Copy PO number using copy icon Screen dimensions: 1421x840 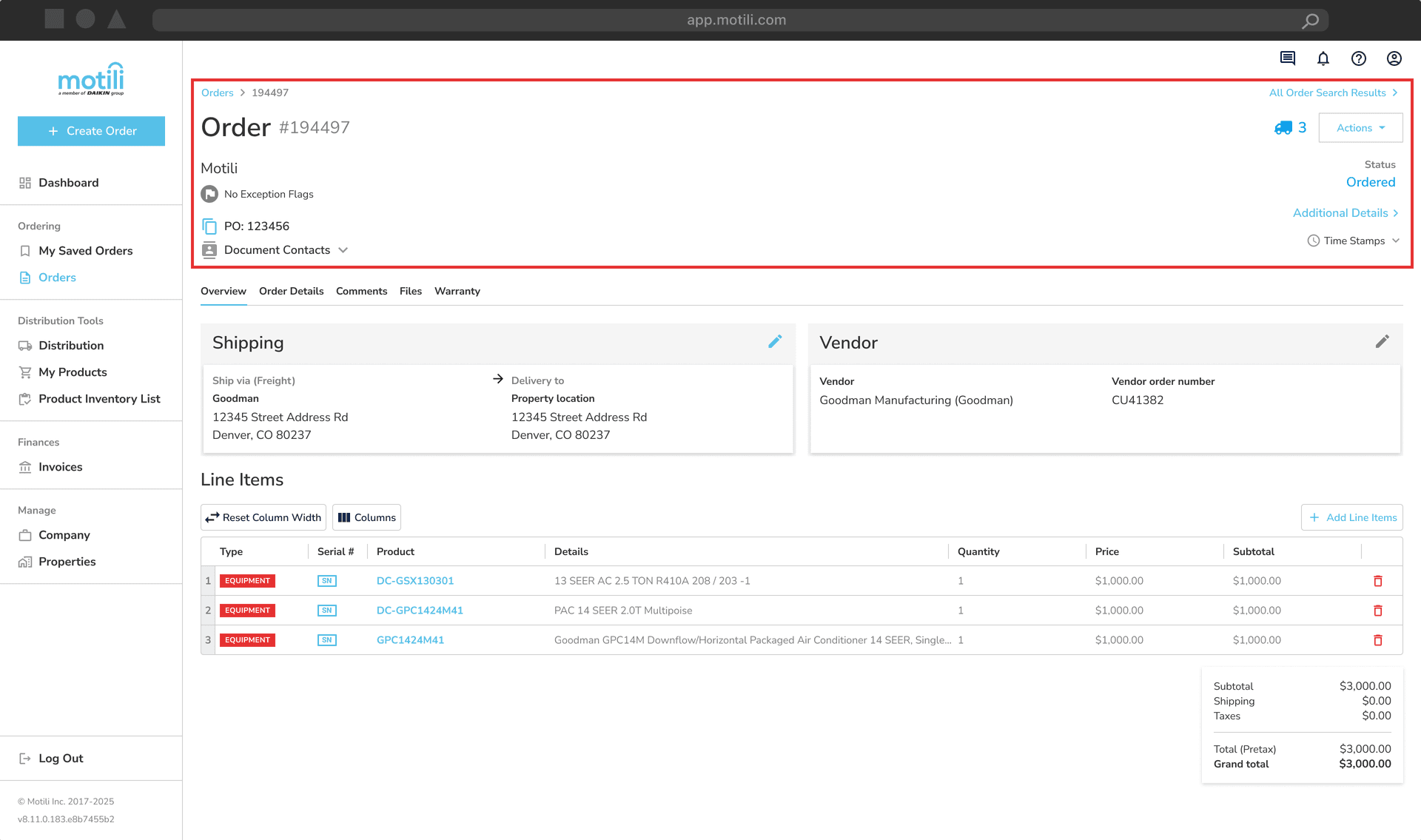click(209, 226)
